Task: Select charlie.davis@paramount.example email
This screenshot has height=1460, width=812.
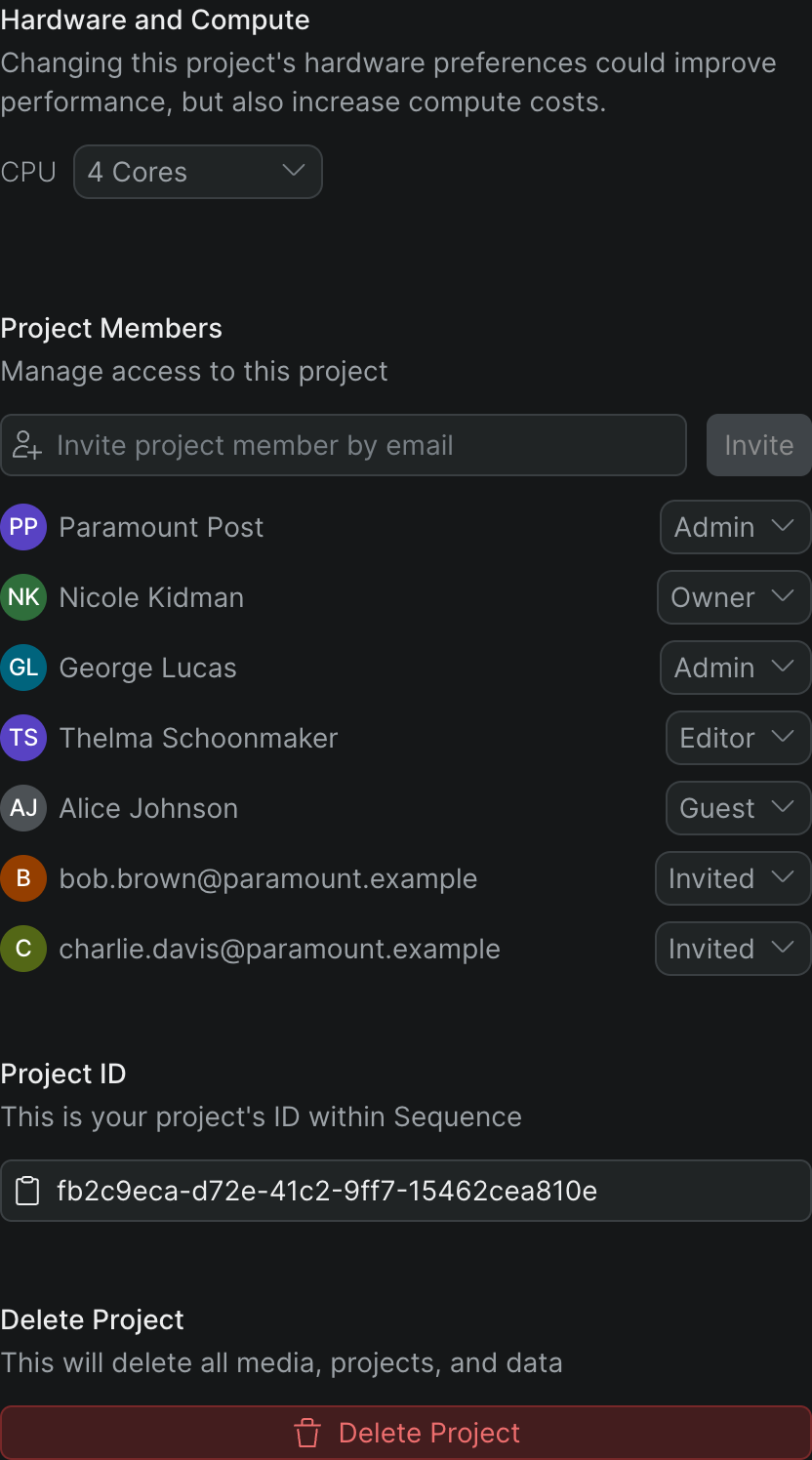Action: [x=280, y=949]
